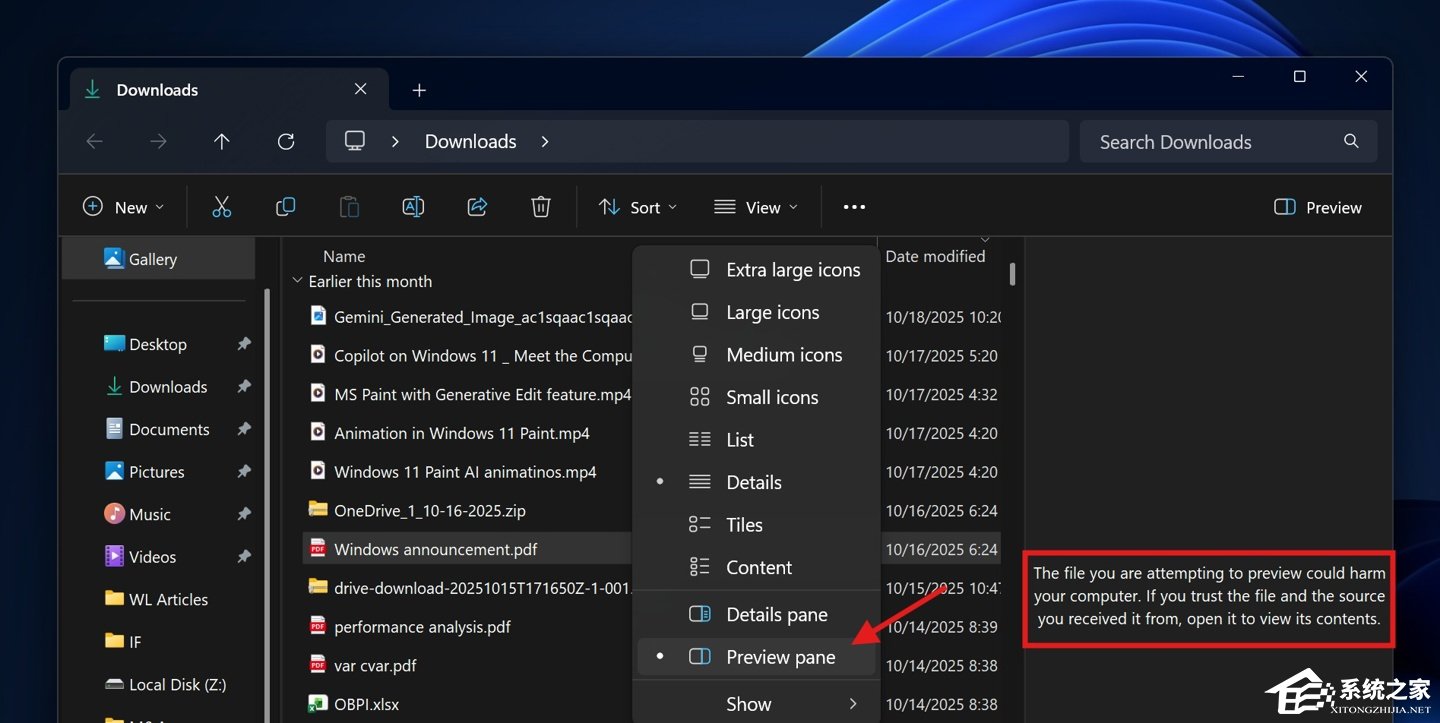Image resolution: width=1440 pixels, height=723 pixels.
Task: Open the New item button
Action: [x=124, y=206]
